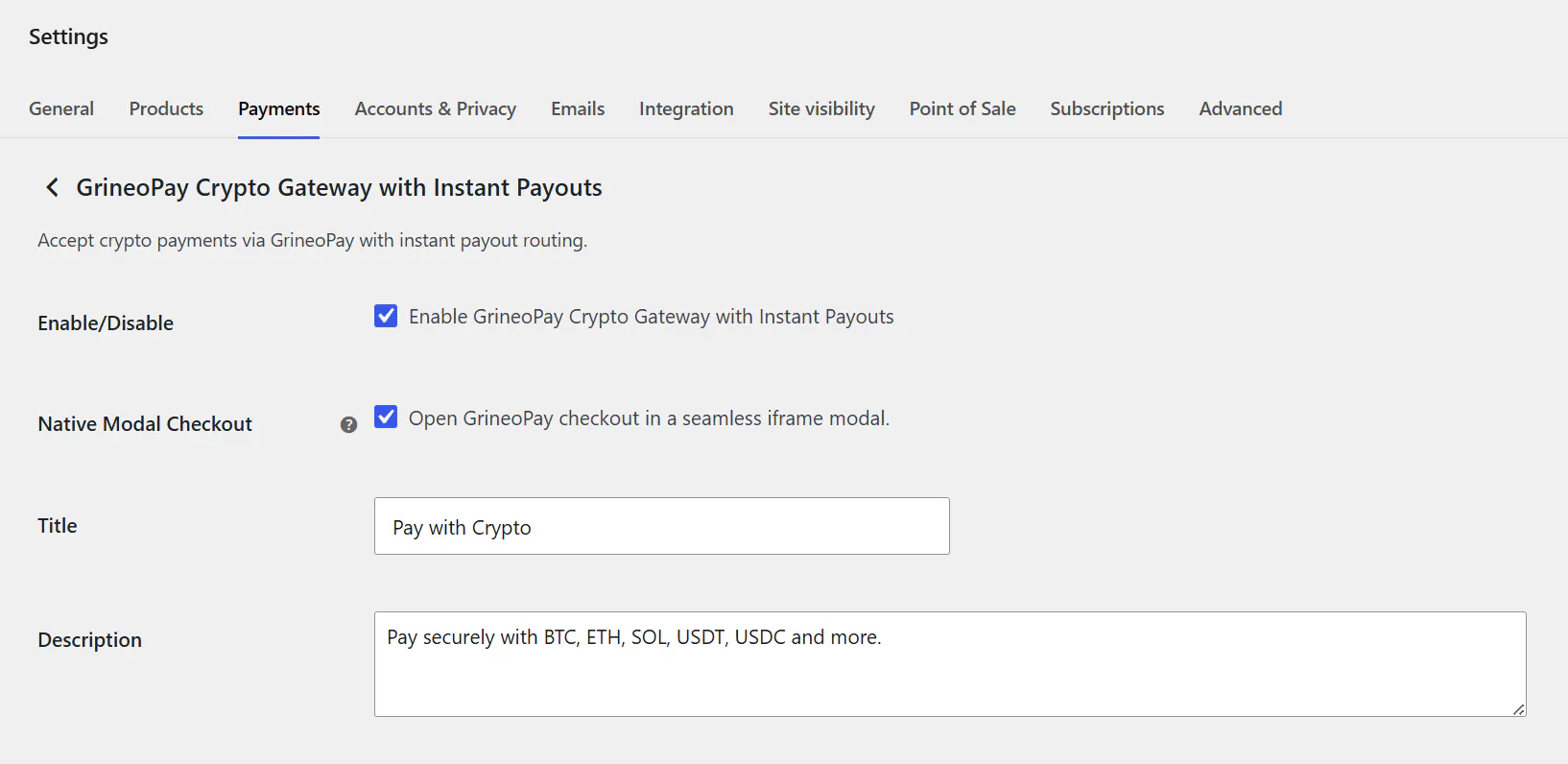Viewport: 1568px width, 764px height.
Task: Open the Accounts & Privacy tab
Action: click(436, 108)
